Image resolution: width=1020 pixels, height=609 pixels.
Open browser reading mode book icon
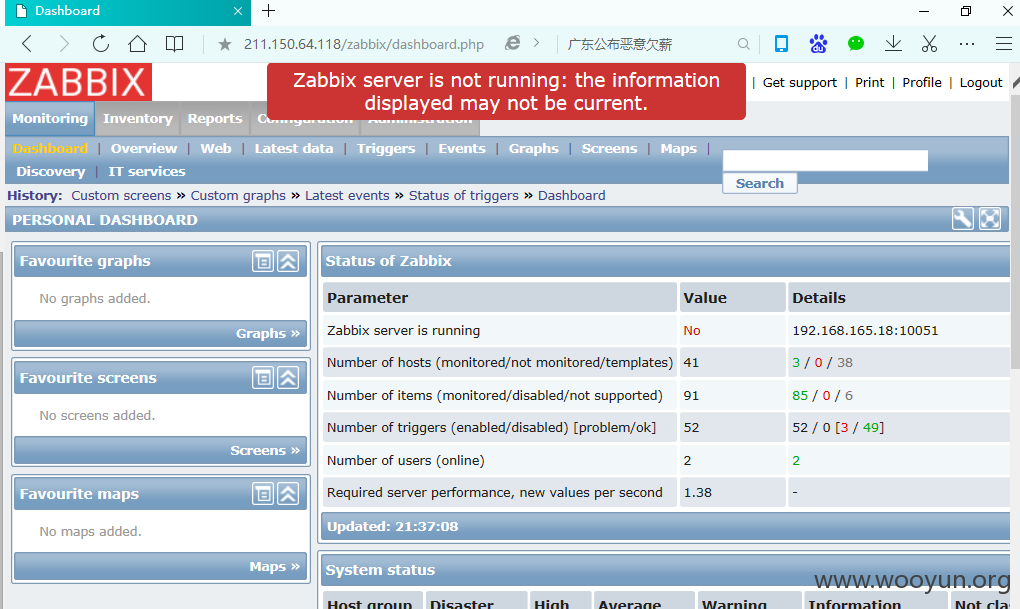pyautogui.click(x=174, y=44)
